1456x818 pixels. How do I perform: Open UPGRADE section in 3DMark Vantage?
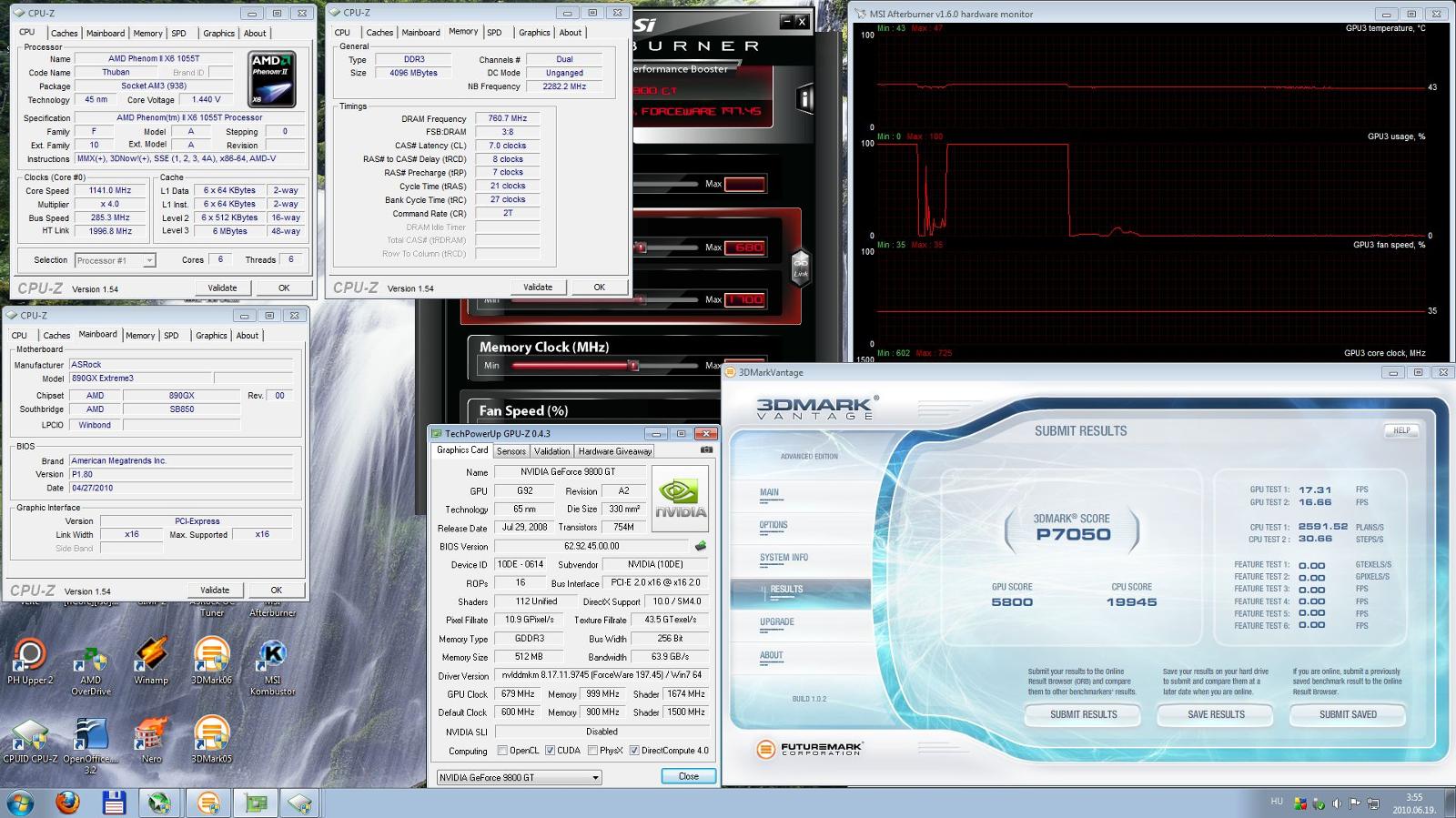[777, 622]
